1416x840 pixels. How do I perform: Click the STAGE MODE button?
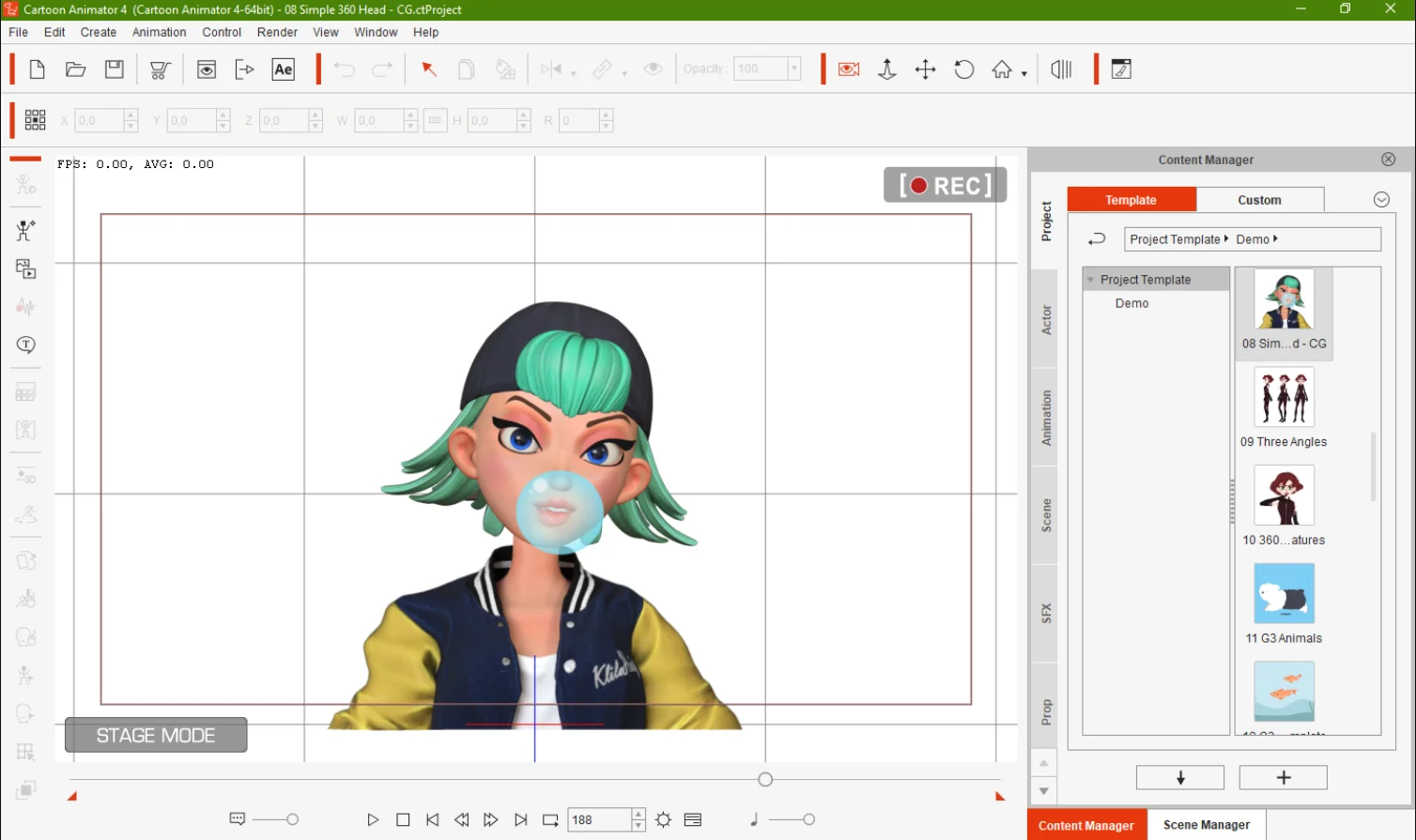[x=156, y=735]
